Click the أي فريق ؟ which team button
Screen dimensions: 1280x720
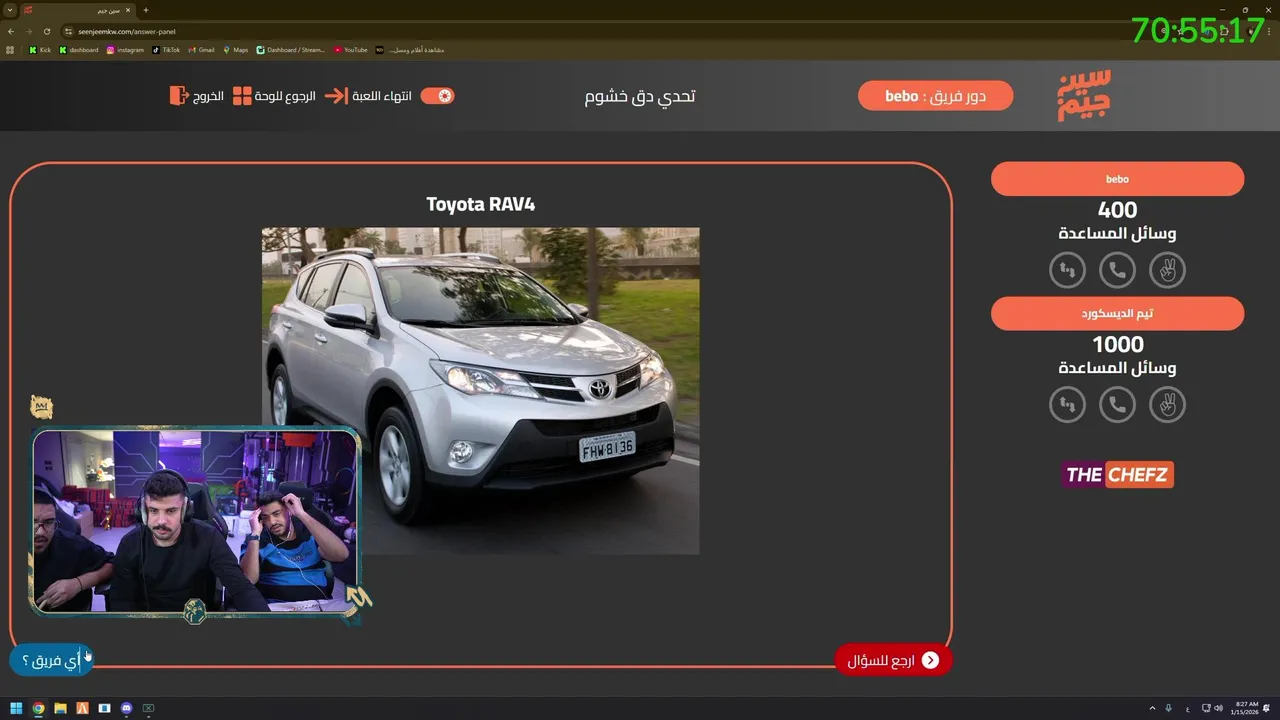pos(50,660)
